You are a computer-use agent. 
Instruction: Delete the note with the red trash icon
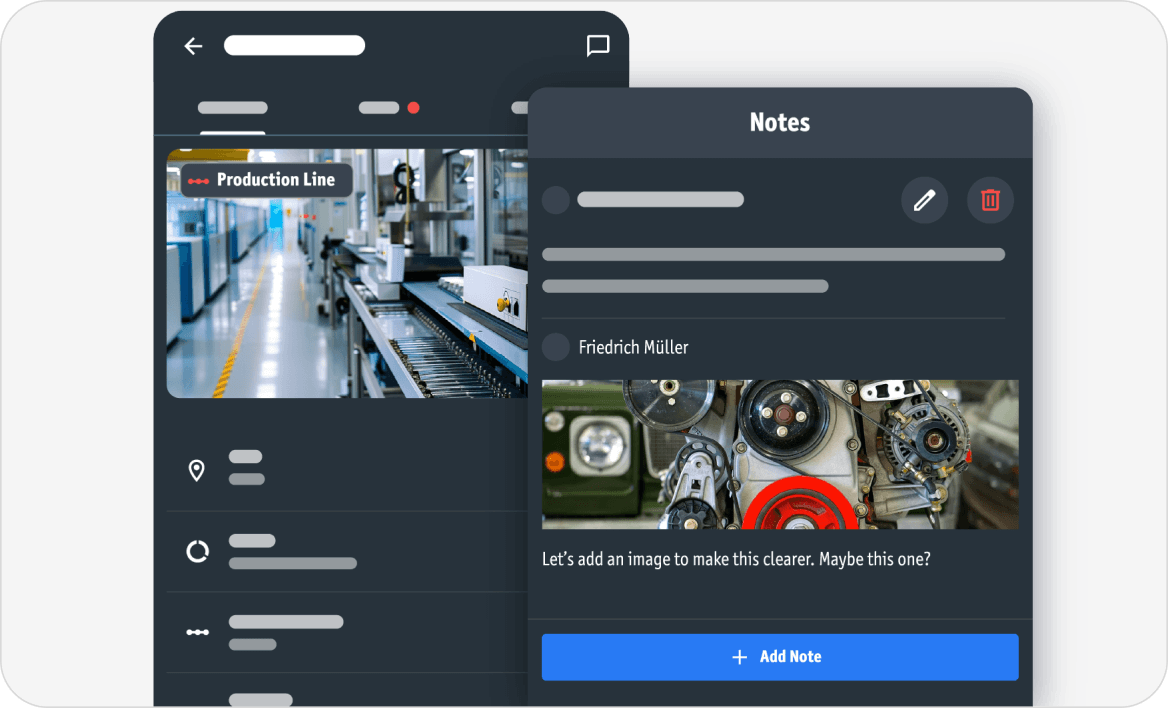[x=990, y=200]
